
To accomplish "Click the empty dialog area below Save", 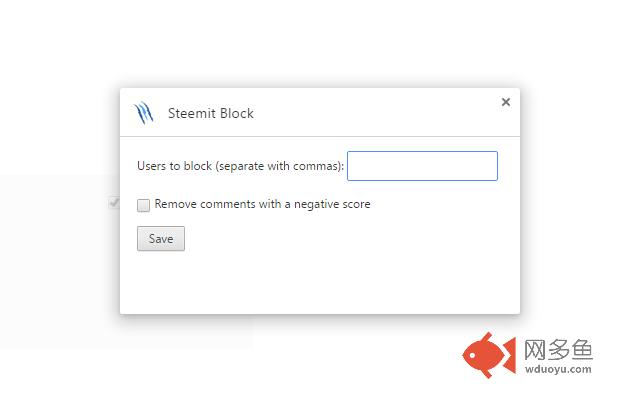I will click(x=320, y=282).
